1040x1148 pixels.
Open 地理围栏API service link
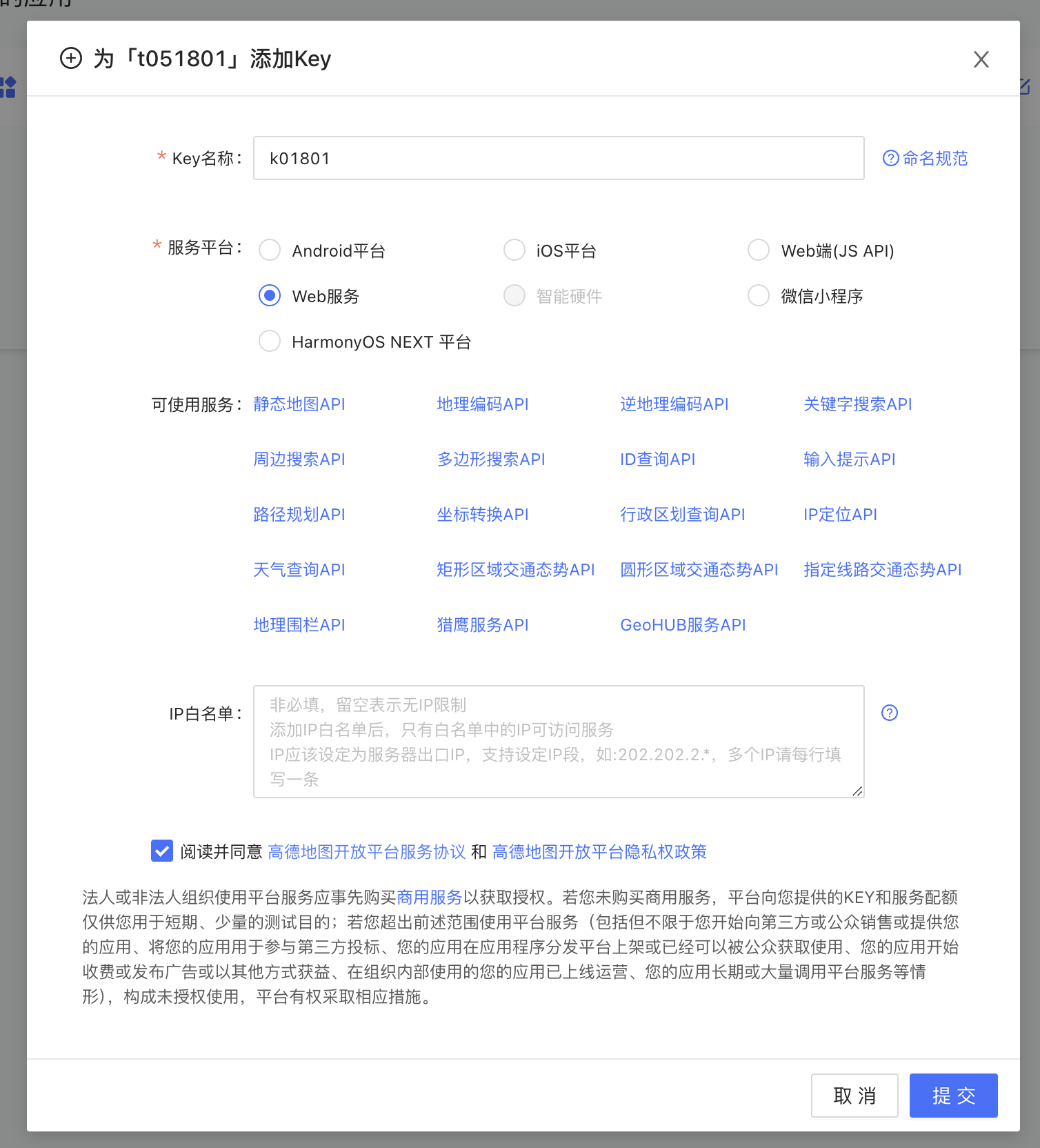click(x=299, y=625)
